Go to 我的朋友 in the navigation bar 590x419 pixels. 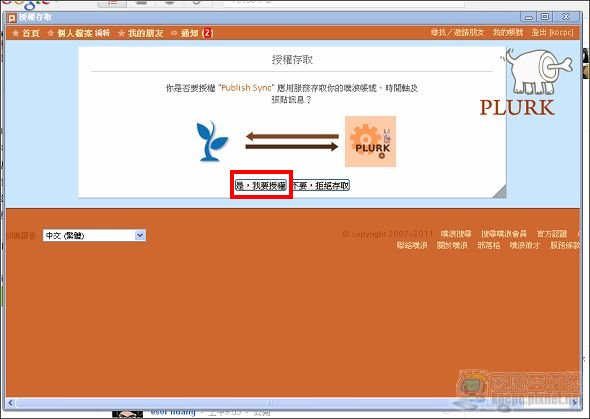point(146,33)
